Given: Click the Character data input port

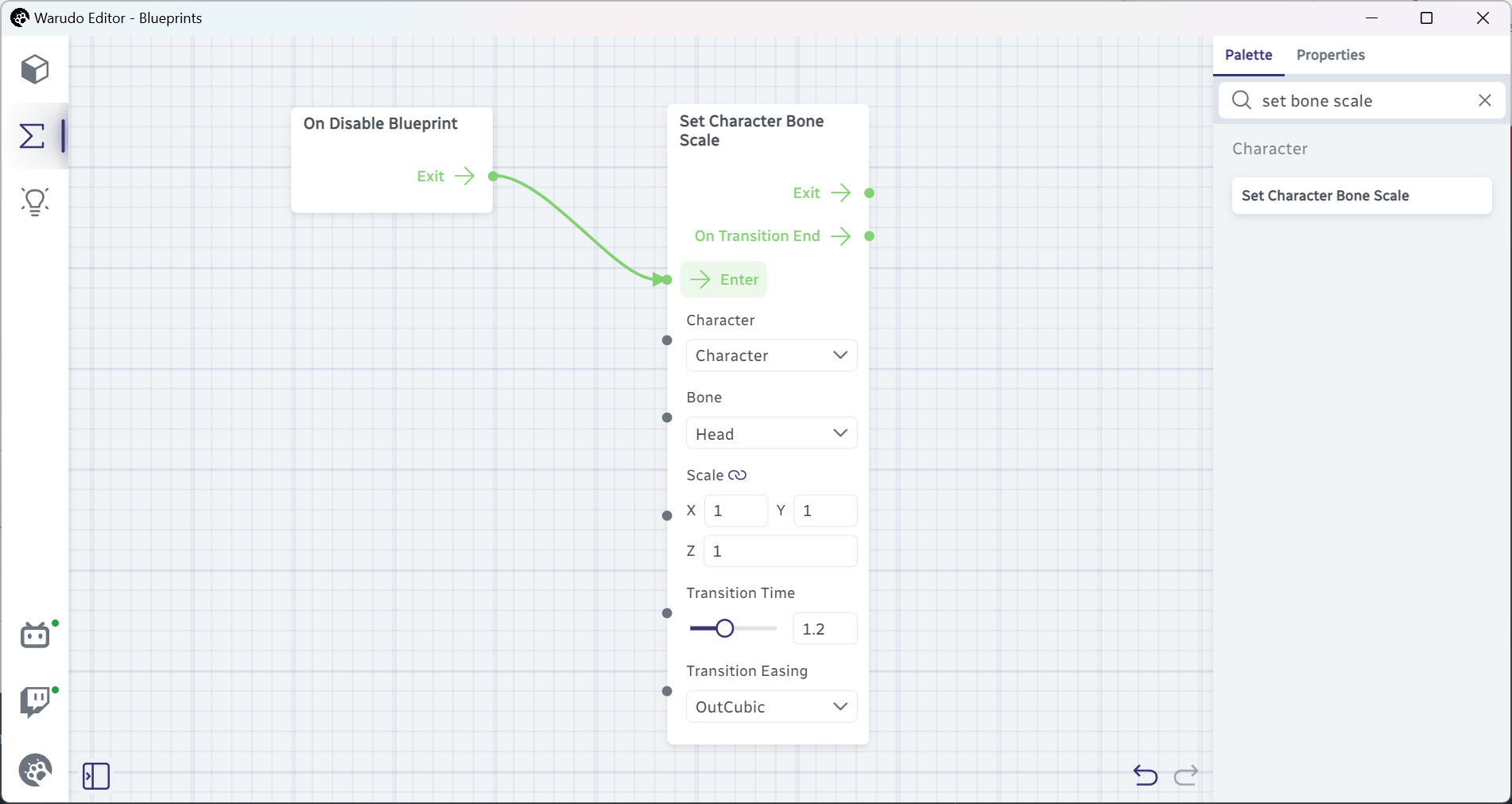Looking at the screenshot, I should (667, 340).
